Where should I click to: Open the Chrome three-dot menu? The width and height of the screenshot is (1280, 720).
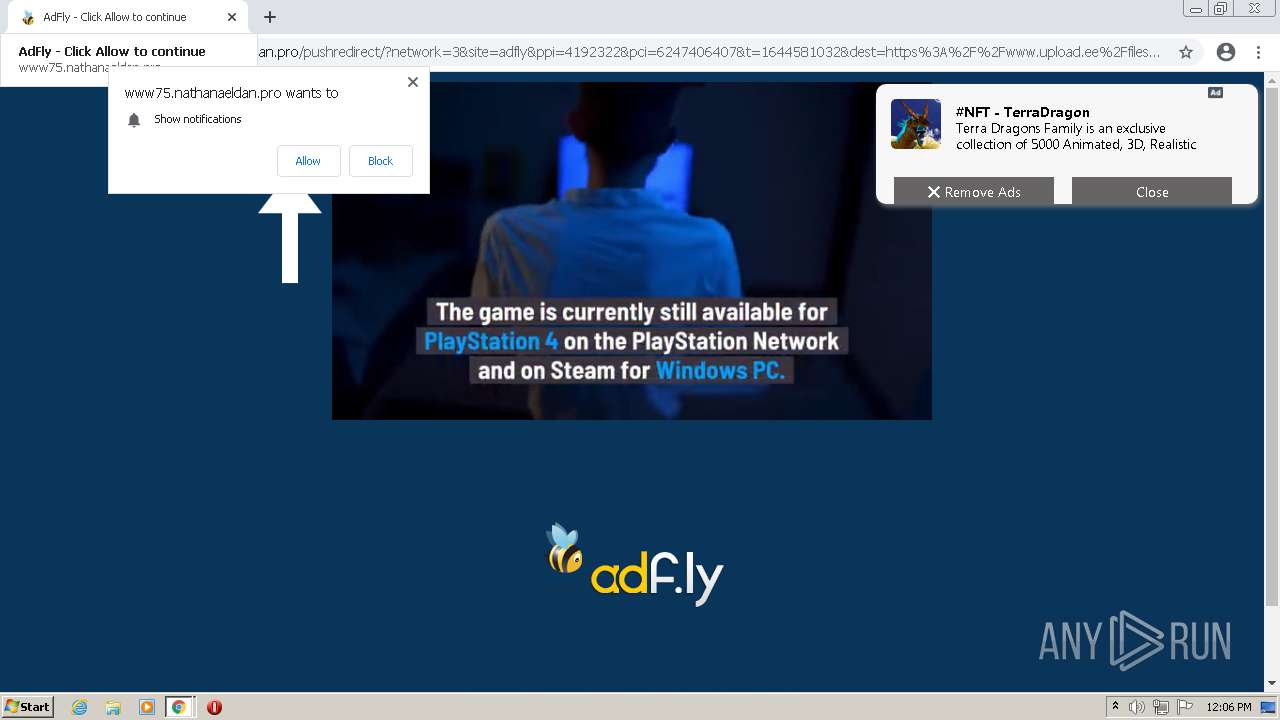point(1257,52)
